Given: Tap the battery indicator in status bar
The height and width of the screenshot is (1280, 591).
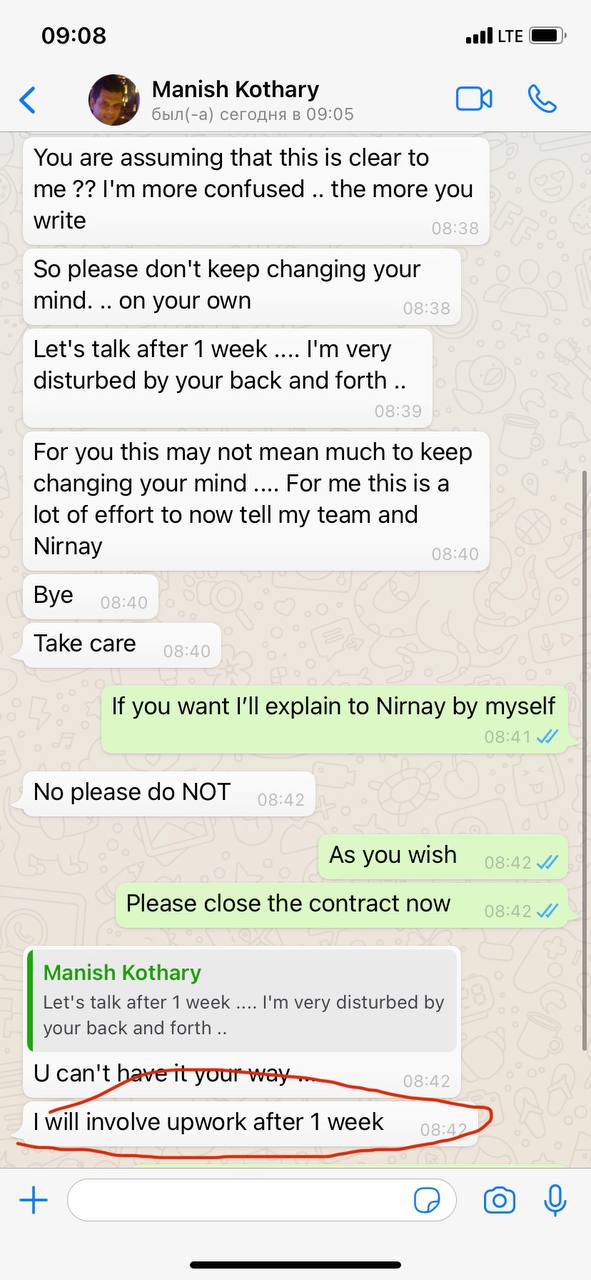Looking at the screenshot, I should (x=547, y=35).
